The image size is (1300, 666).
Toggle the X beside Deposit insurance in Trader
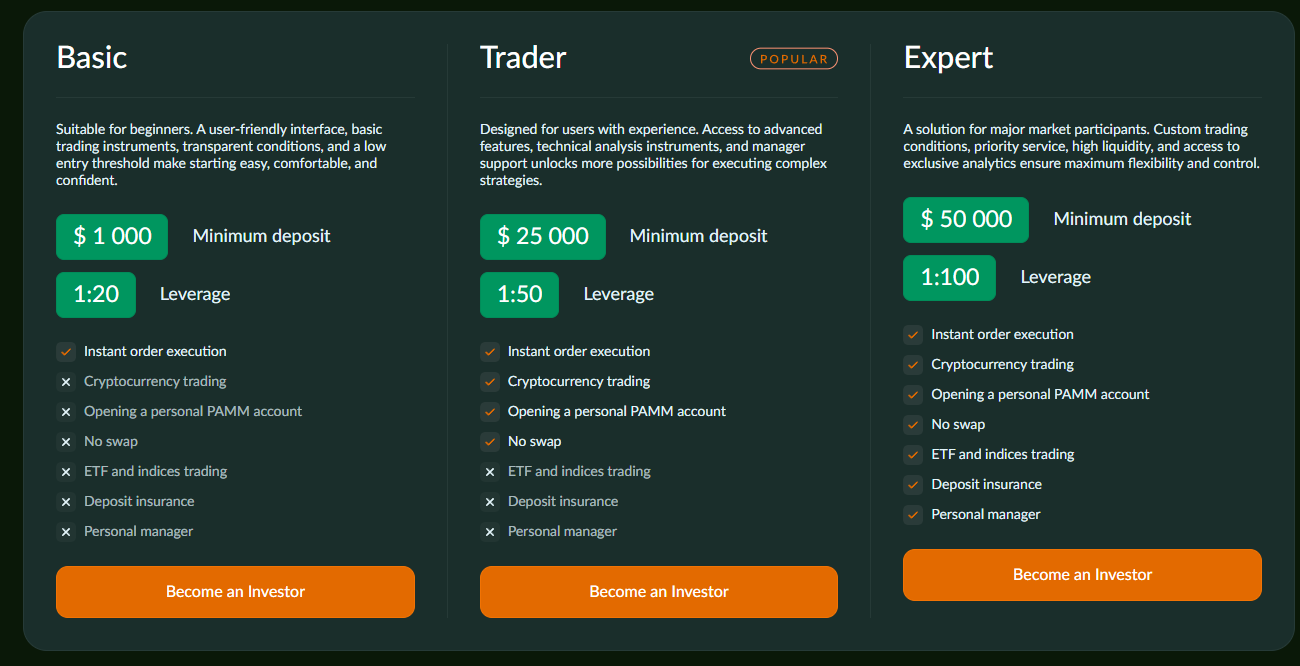click(490, 501)
